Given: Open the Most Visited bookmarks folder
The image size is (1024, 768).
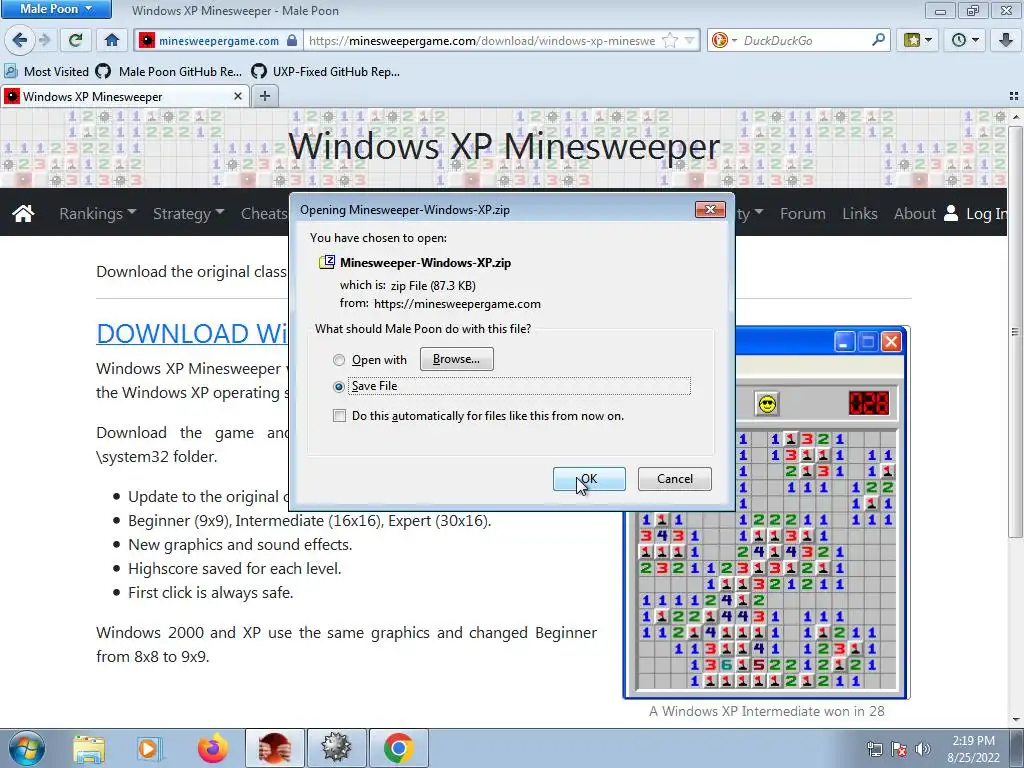Looking at the screenshot, I should (x=46, y=71).
